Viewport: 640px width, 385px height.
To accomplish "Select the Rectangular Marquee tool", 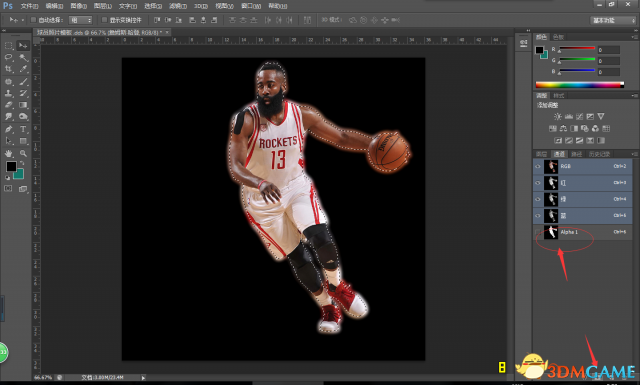I will pos(9,45).
